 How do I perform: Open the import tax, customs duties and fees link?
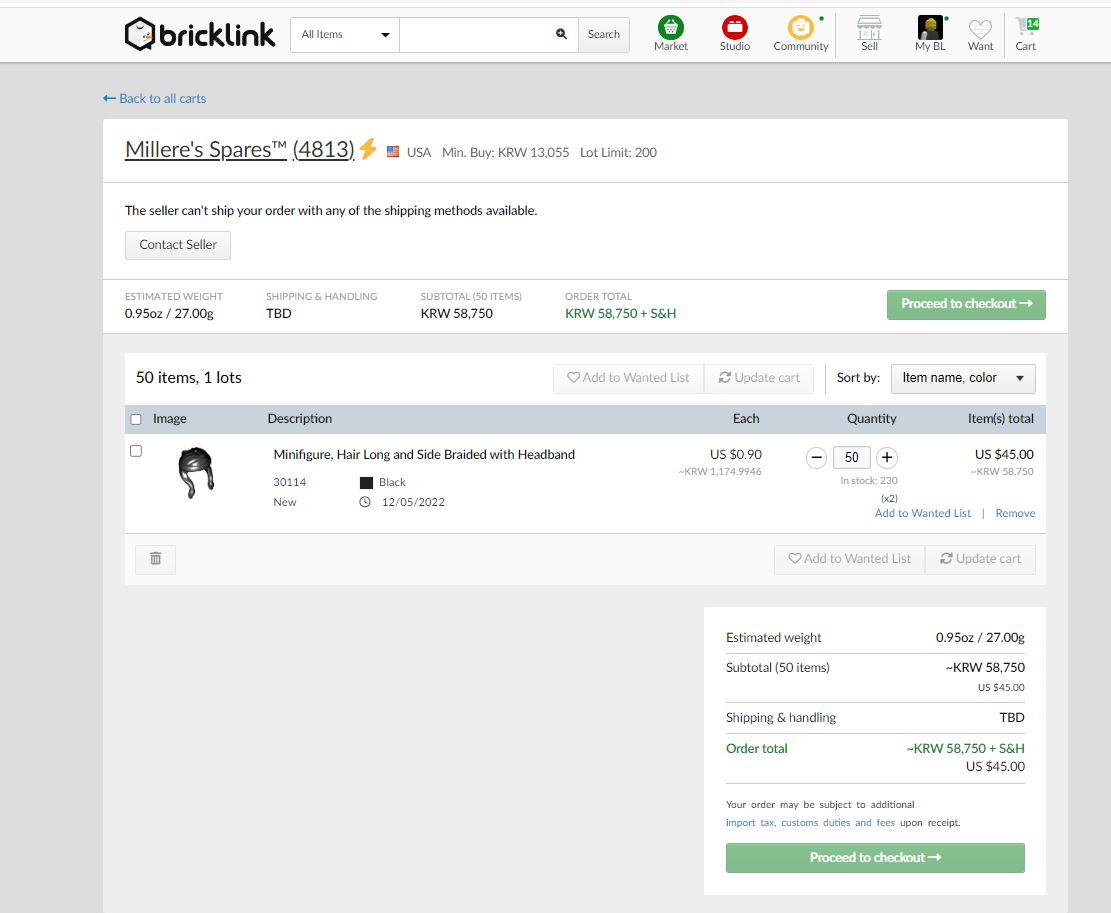[x=810, y=823]
